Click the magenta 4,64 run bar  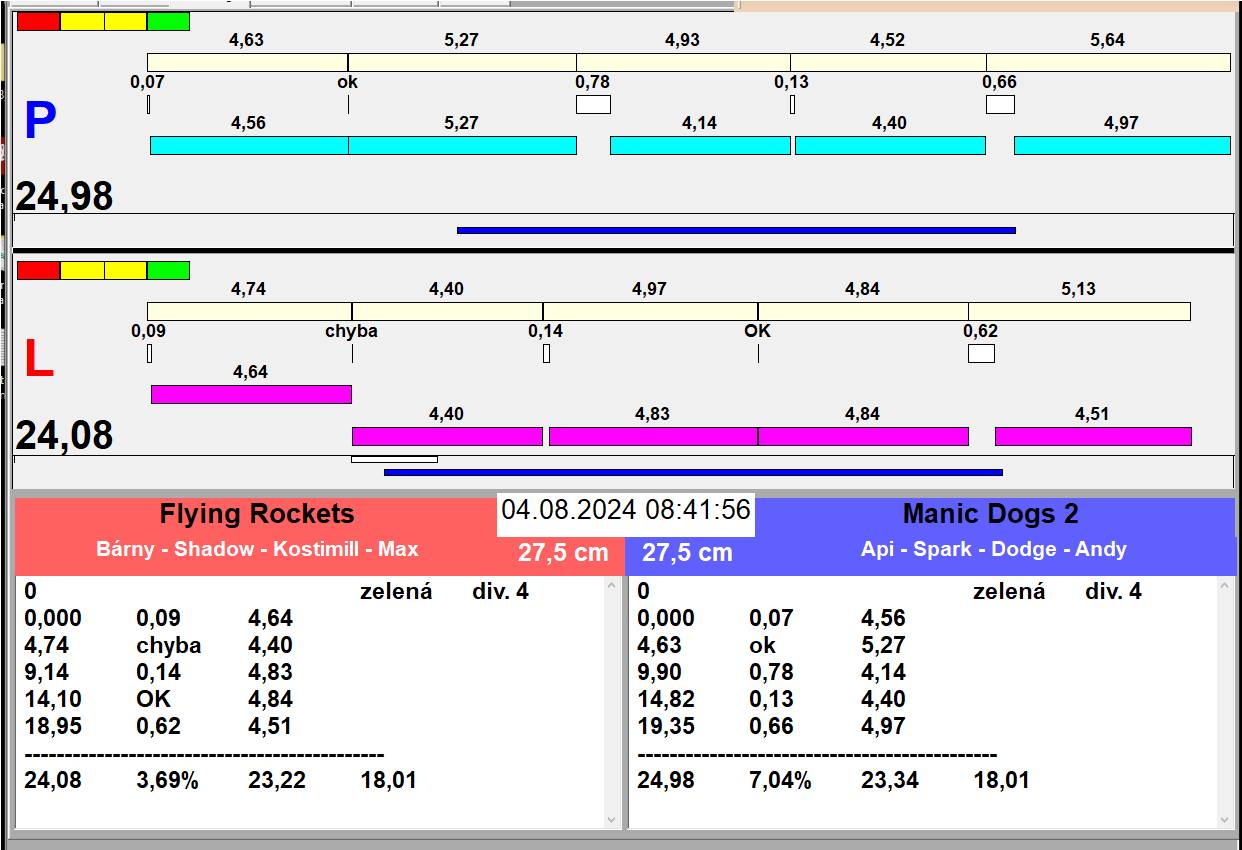251,394
